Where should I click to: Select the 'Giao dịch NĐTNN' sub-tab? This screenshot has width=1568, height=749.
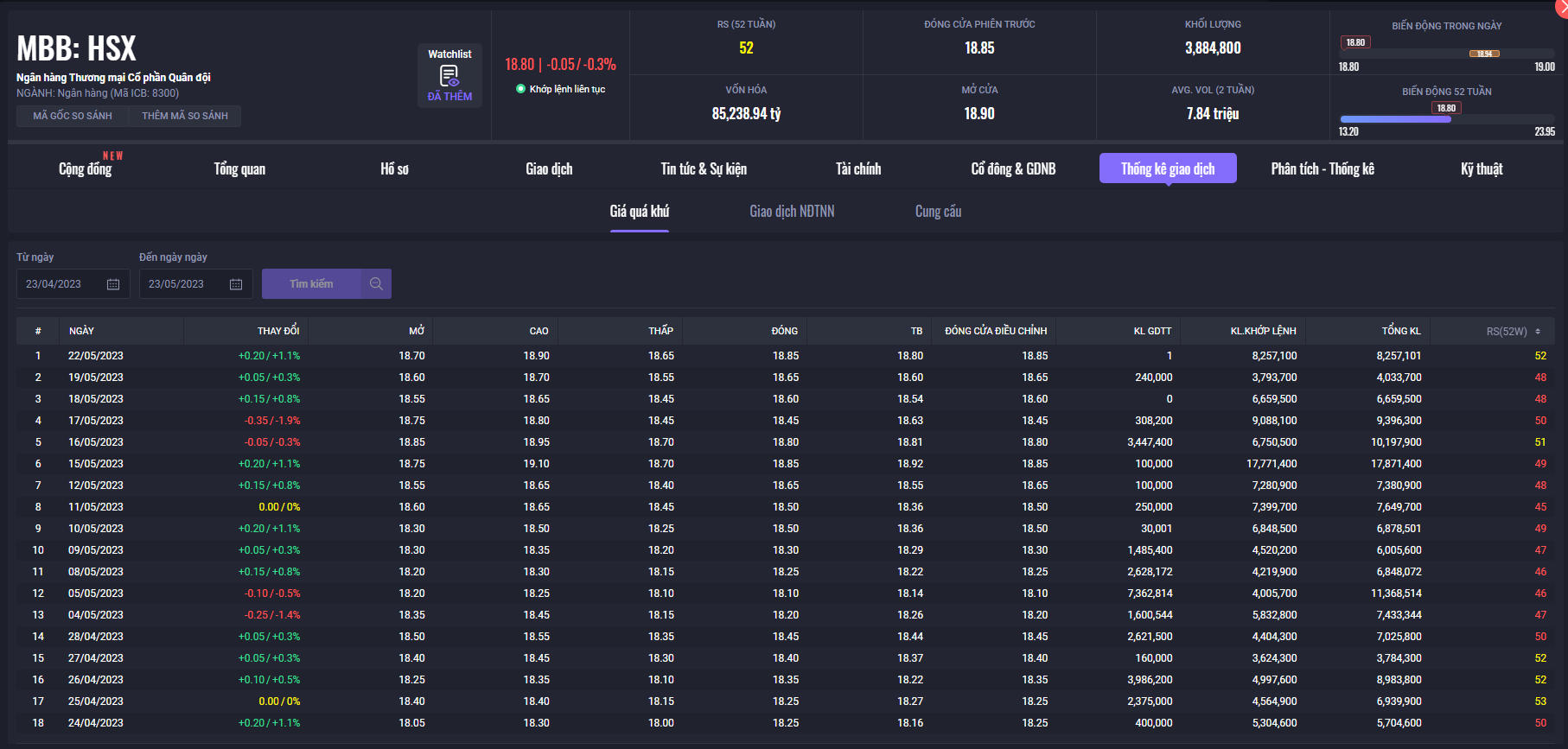click(x=792, y=212)
